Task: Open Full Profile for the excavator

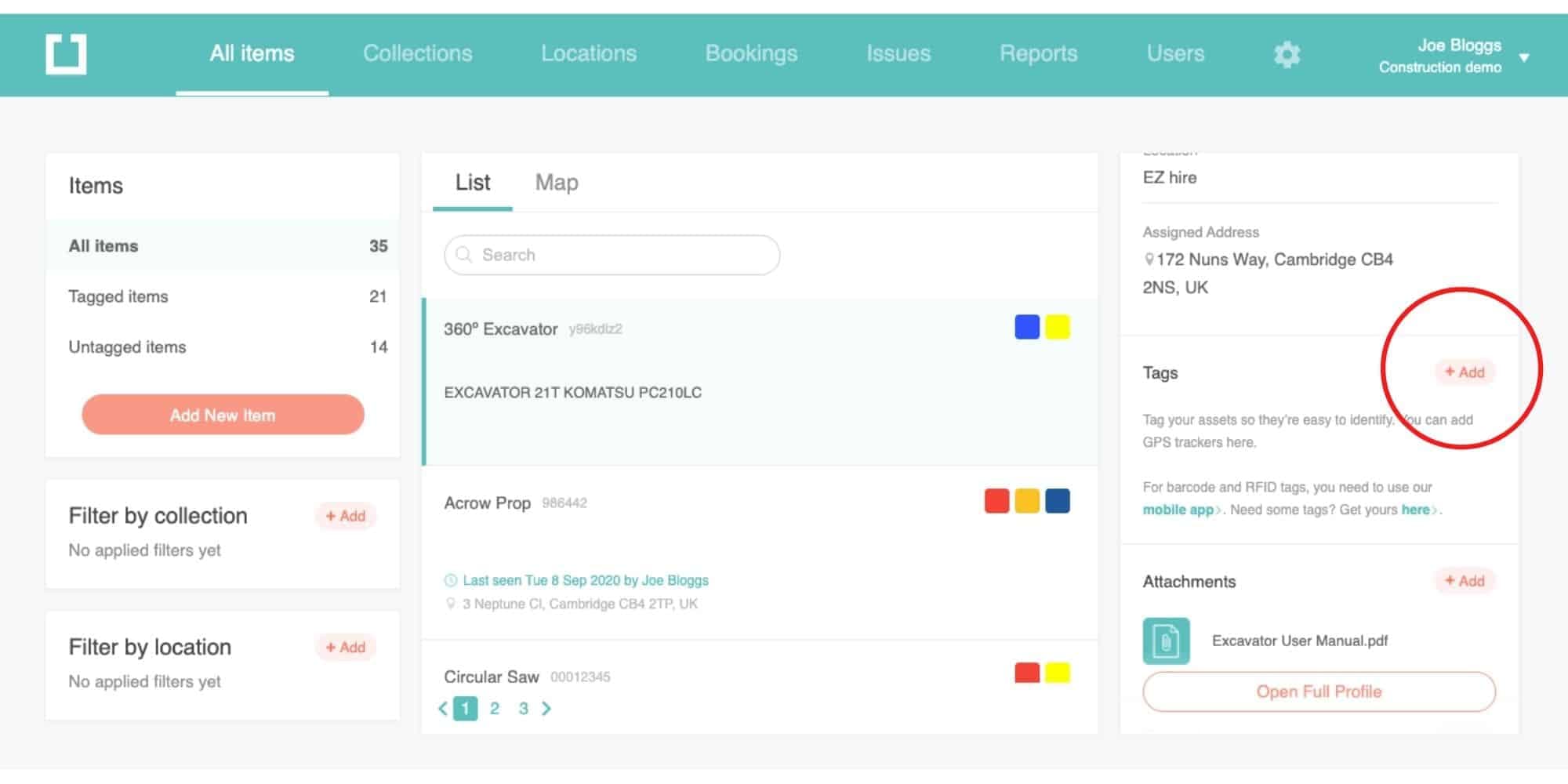Action: click(x=1318, y=691)
